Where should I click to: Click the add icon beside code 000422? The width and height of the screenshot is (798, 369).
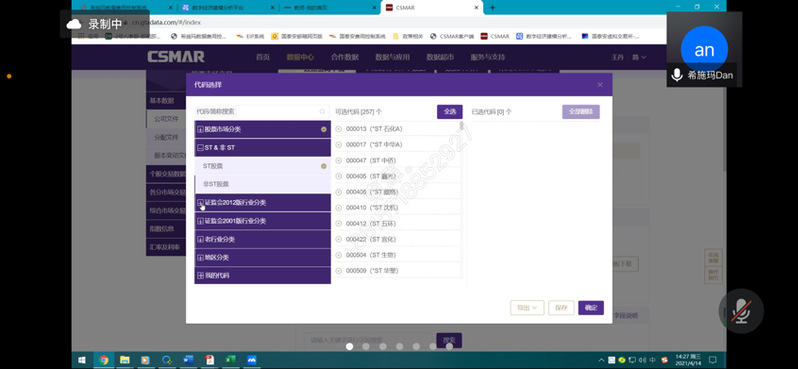339,240
